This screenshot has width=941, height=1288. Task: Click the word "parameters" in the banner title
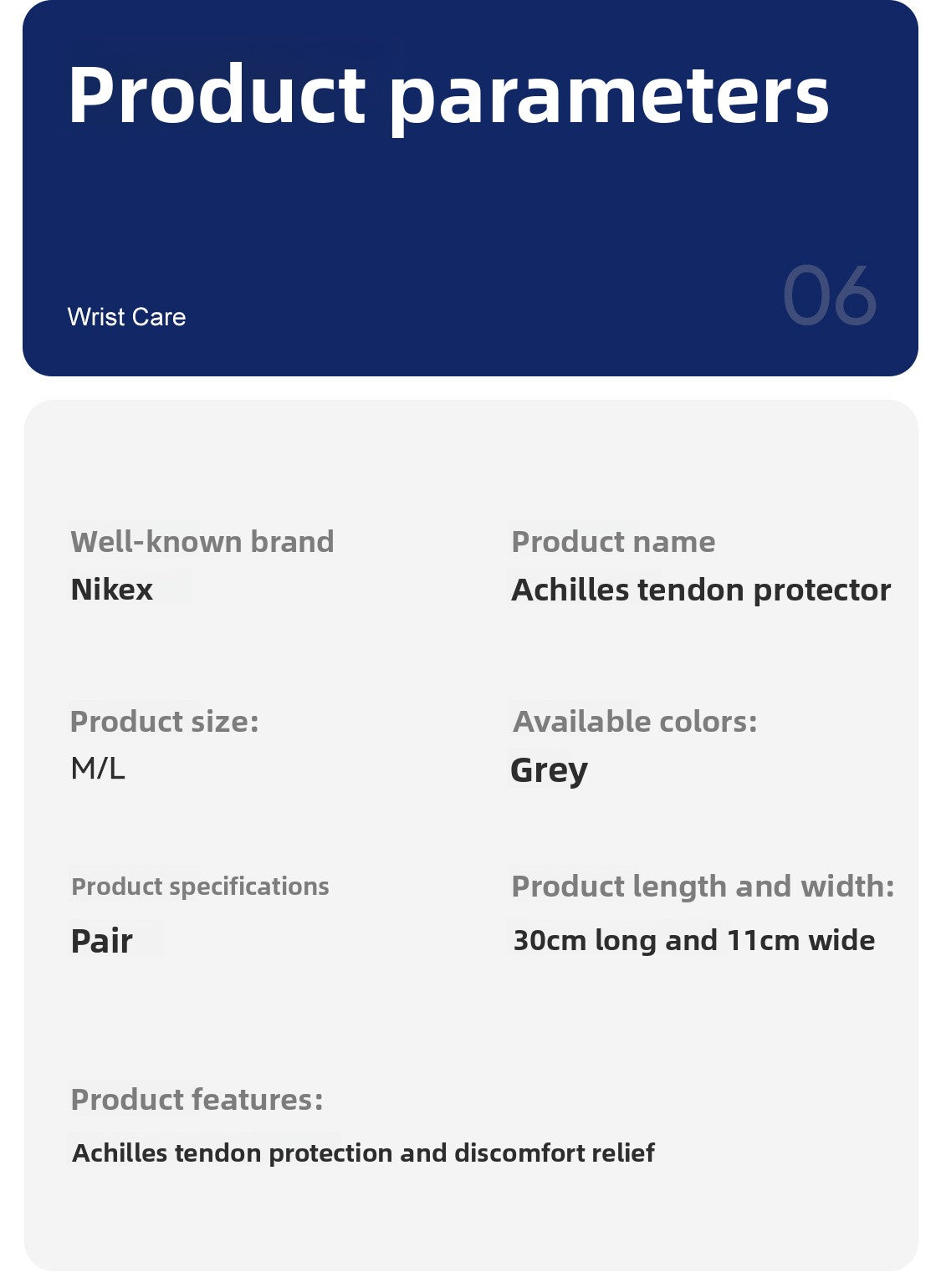pyautogui.click(x=609, y=99)
